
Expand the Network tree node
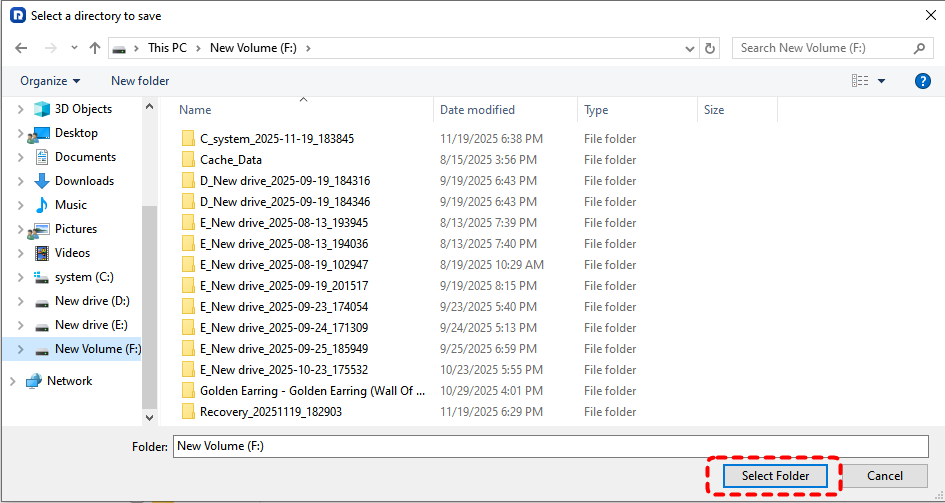coord(12,381)
